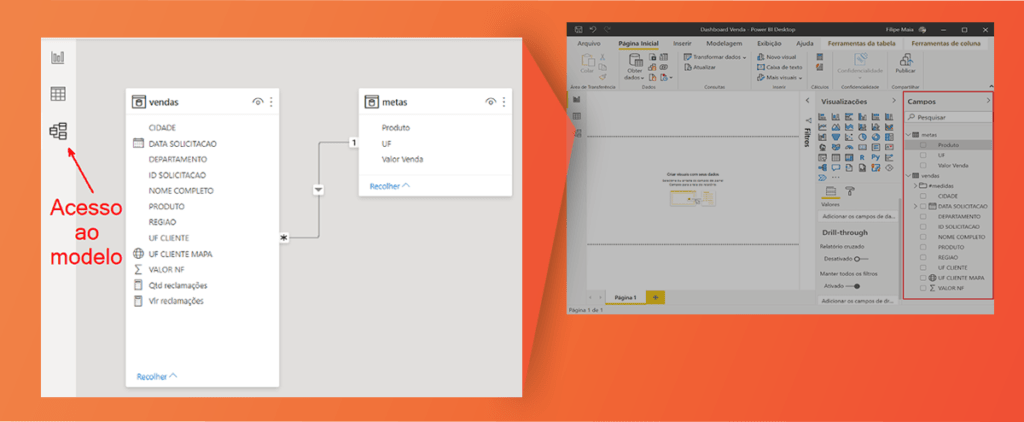Toggle visibility eye of the metas table
This screenshot has height=422, width=1024.
tap(491, 102)
